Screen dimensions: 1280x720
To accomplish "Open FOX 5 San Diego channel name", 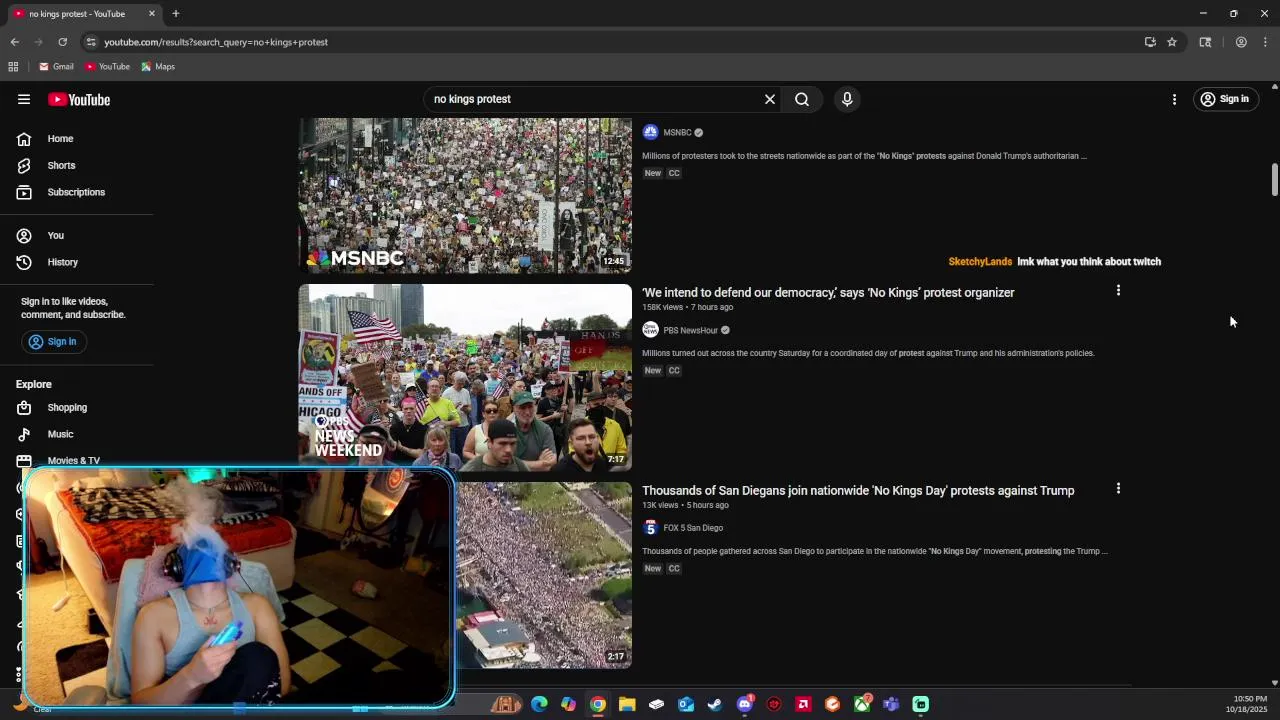I will pos(693,528).
